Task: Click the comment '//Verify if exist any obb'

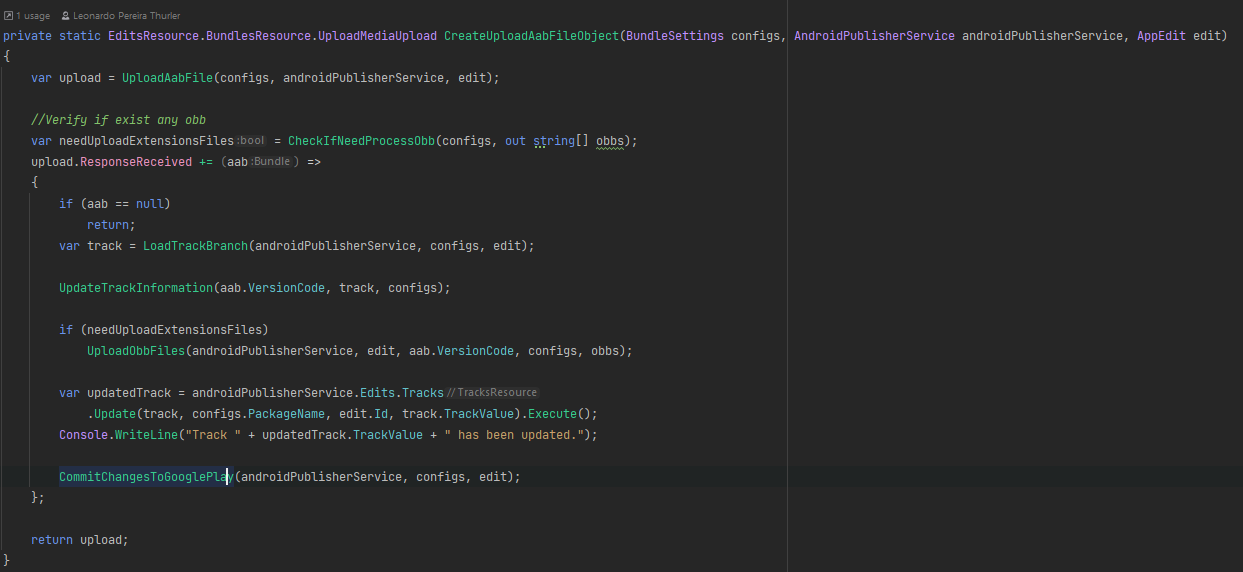Action: (x=118, y=120)
